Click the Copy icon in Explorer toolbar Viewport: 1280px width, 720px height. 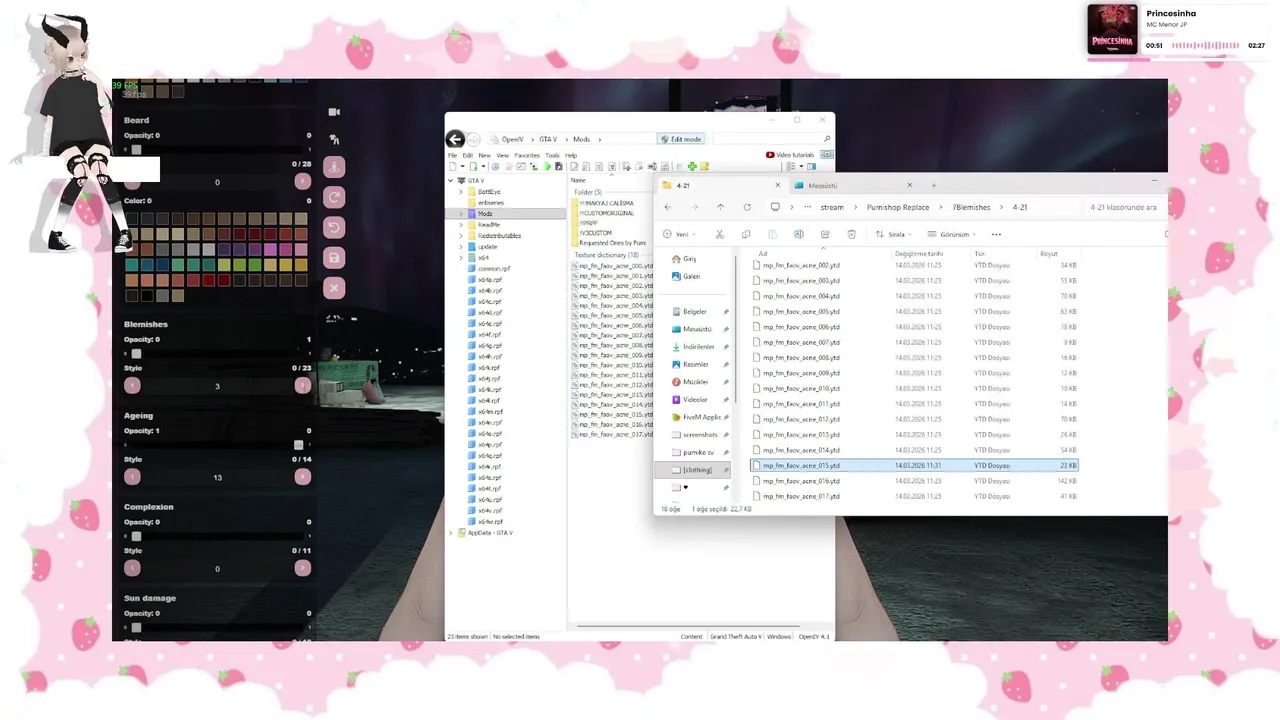746,234
